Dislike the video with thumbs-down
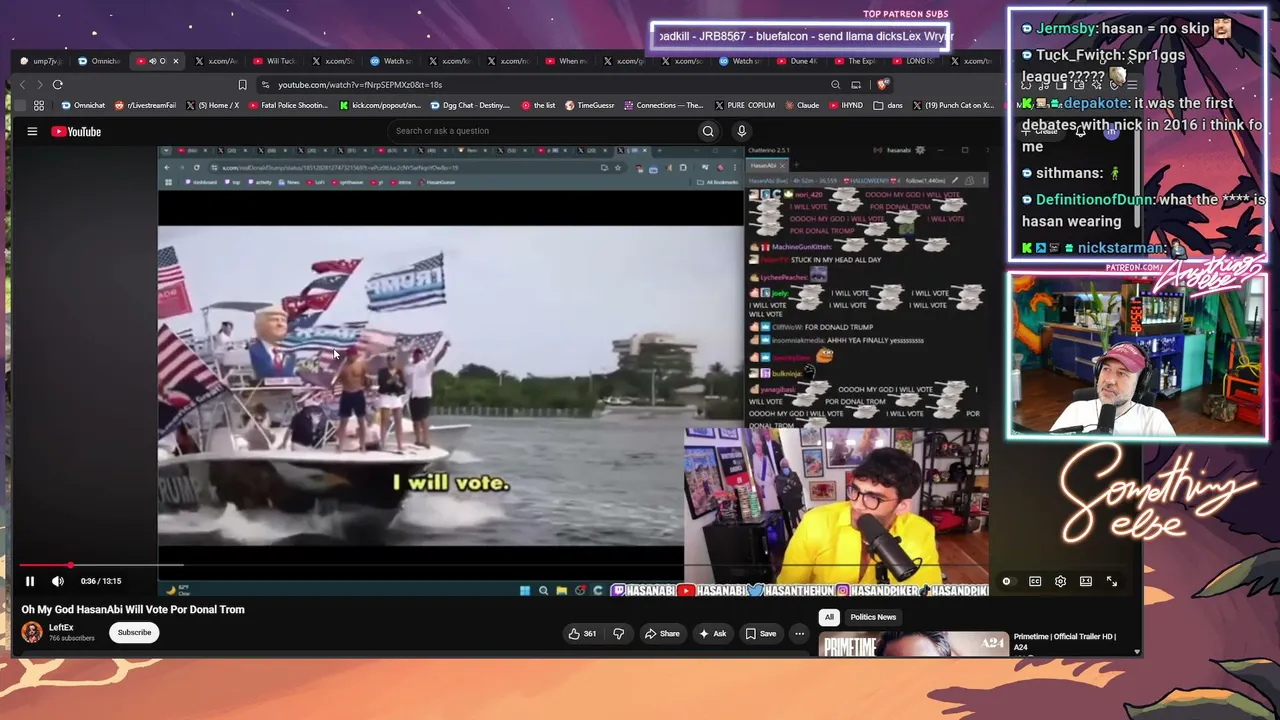This screenshot has height=720, width=1280. tap(618, 633)
